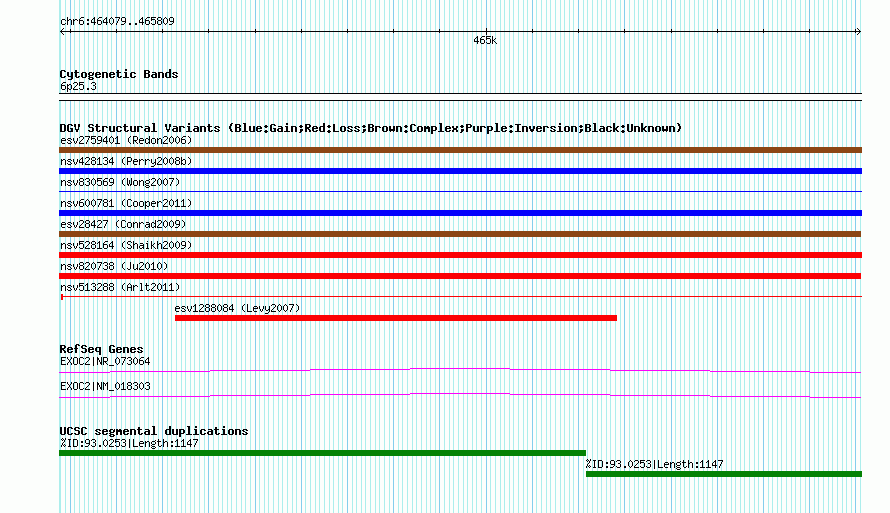Open gene label EXOC2|NM_018303
890x513 pixels.
pos(105,386)
